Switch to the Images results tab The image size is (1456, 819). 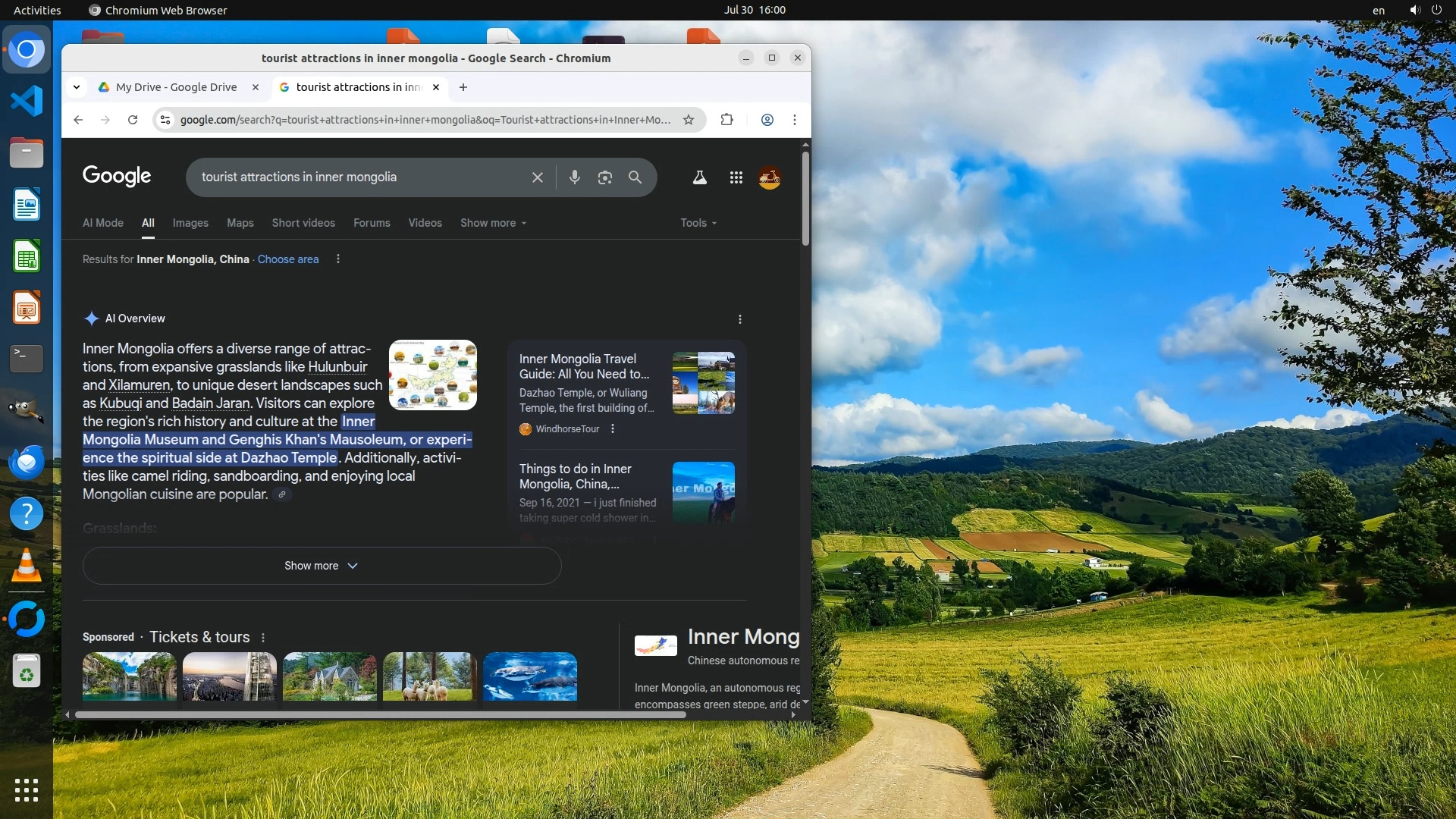[190, 223]
